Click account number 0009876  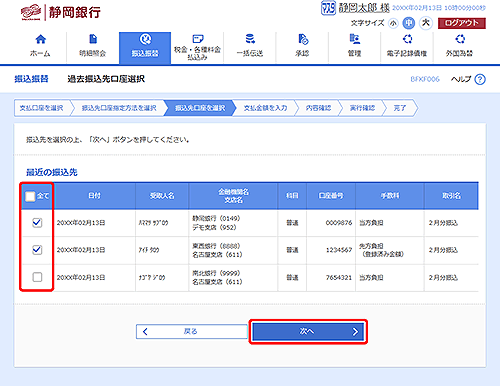click(x=339, y=223)
